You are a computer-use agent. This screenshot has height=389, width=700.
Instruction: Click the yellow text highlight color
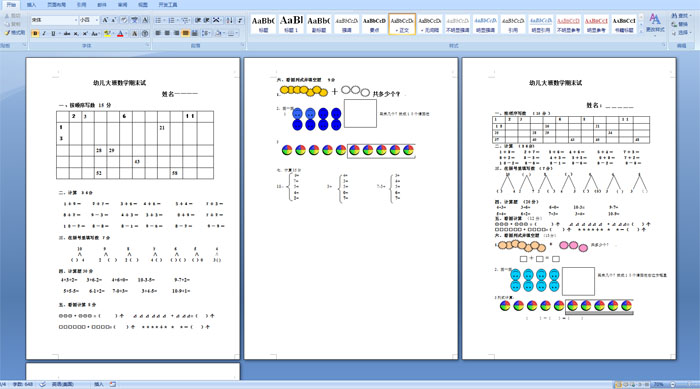(106, 33)
